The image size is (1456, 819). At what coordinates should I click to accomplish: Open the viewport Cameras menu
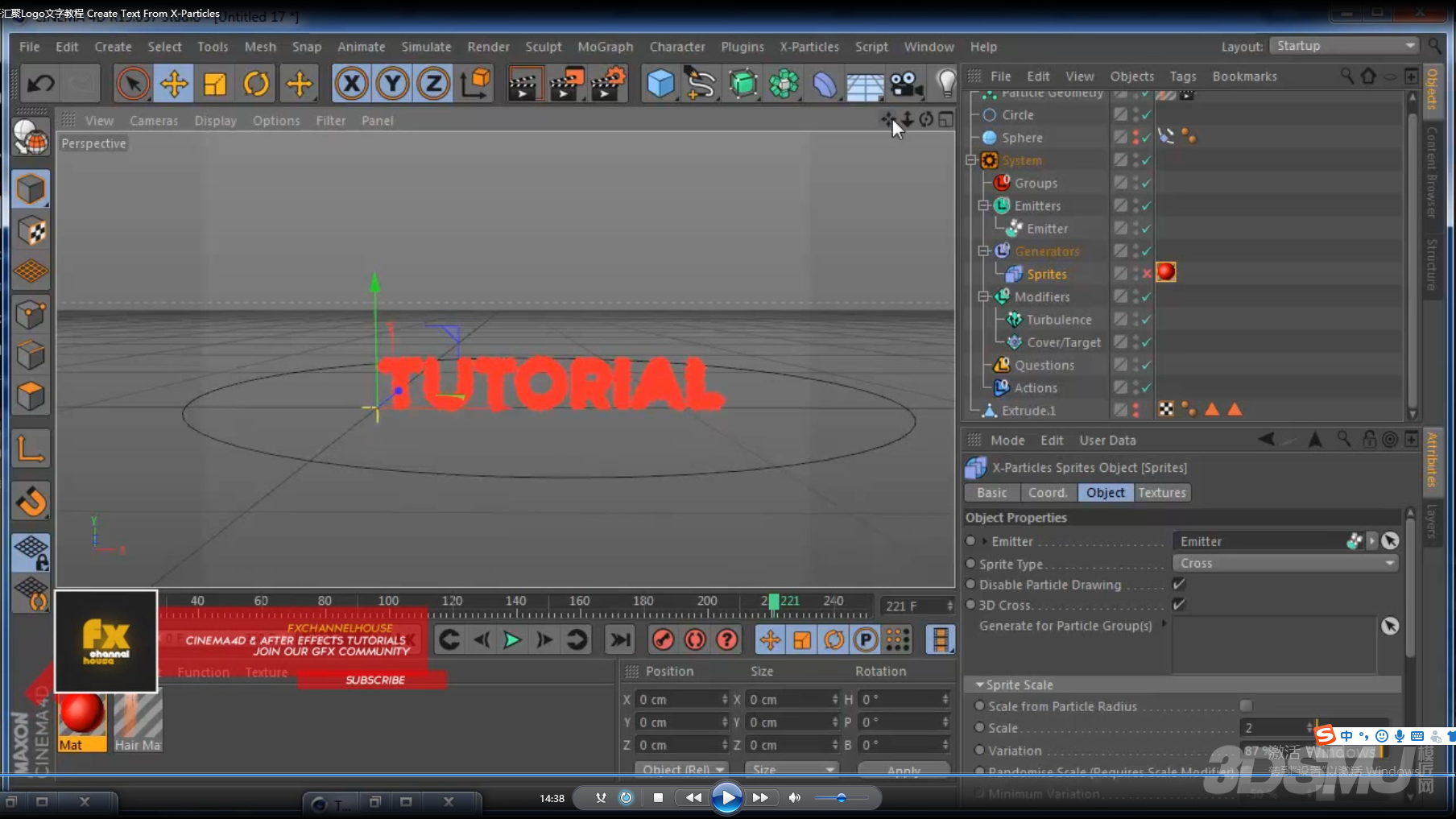click(x=154, y=121)
